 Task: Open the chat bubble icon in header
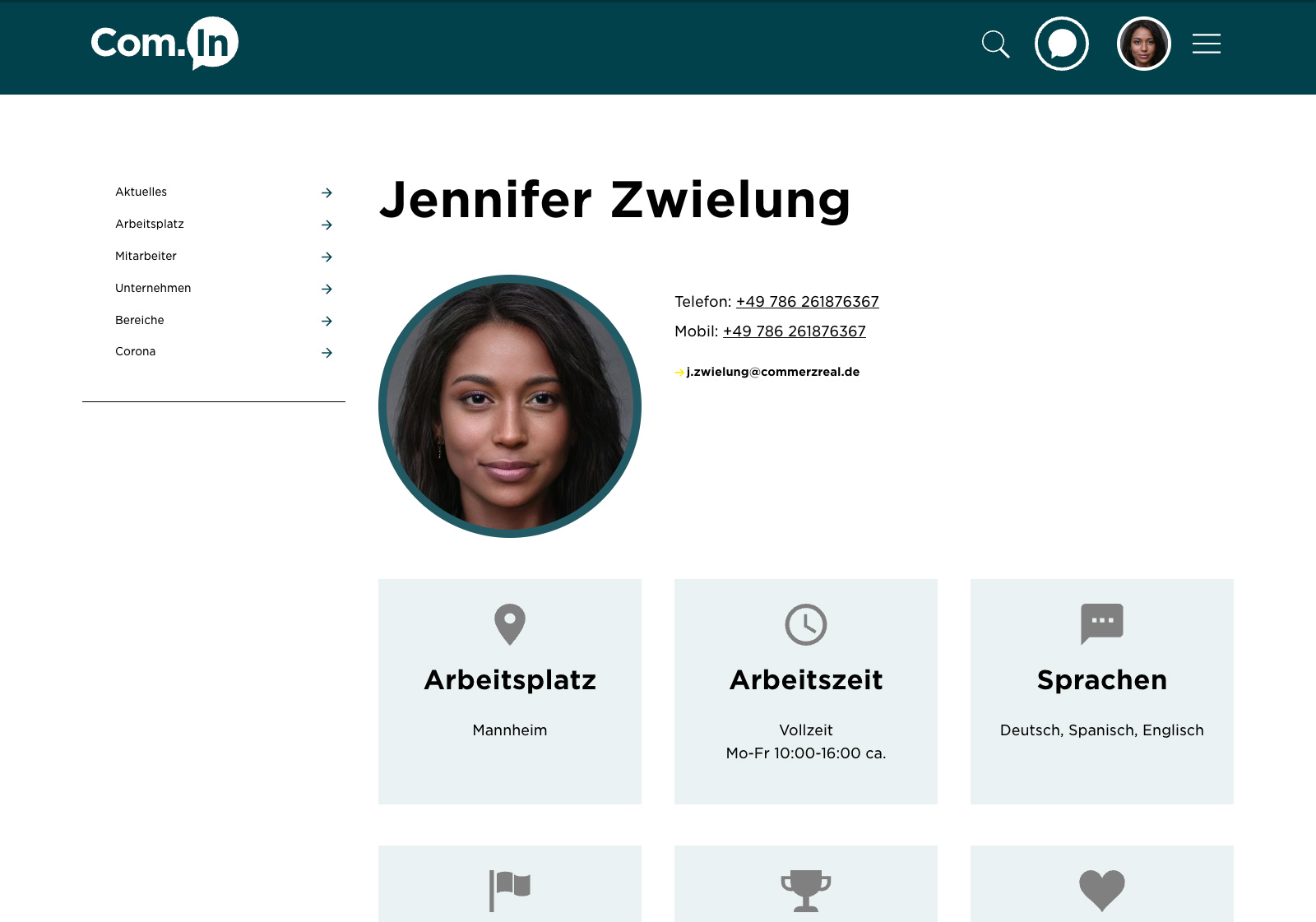coord(1062,44)
